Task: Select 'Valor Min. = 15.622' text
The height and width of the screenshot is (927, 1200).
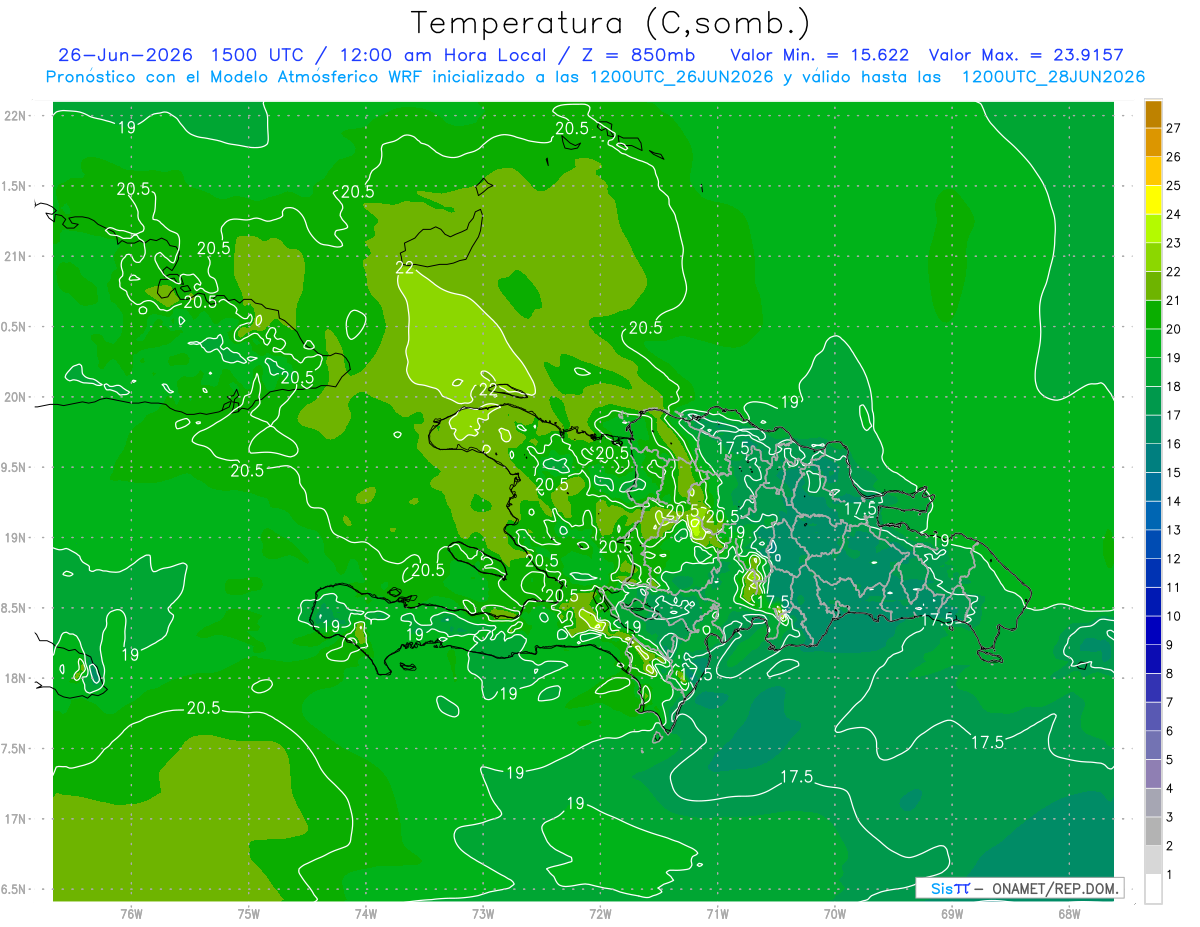Action: 820,55
